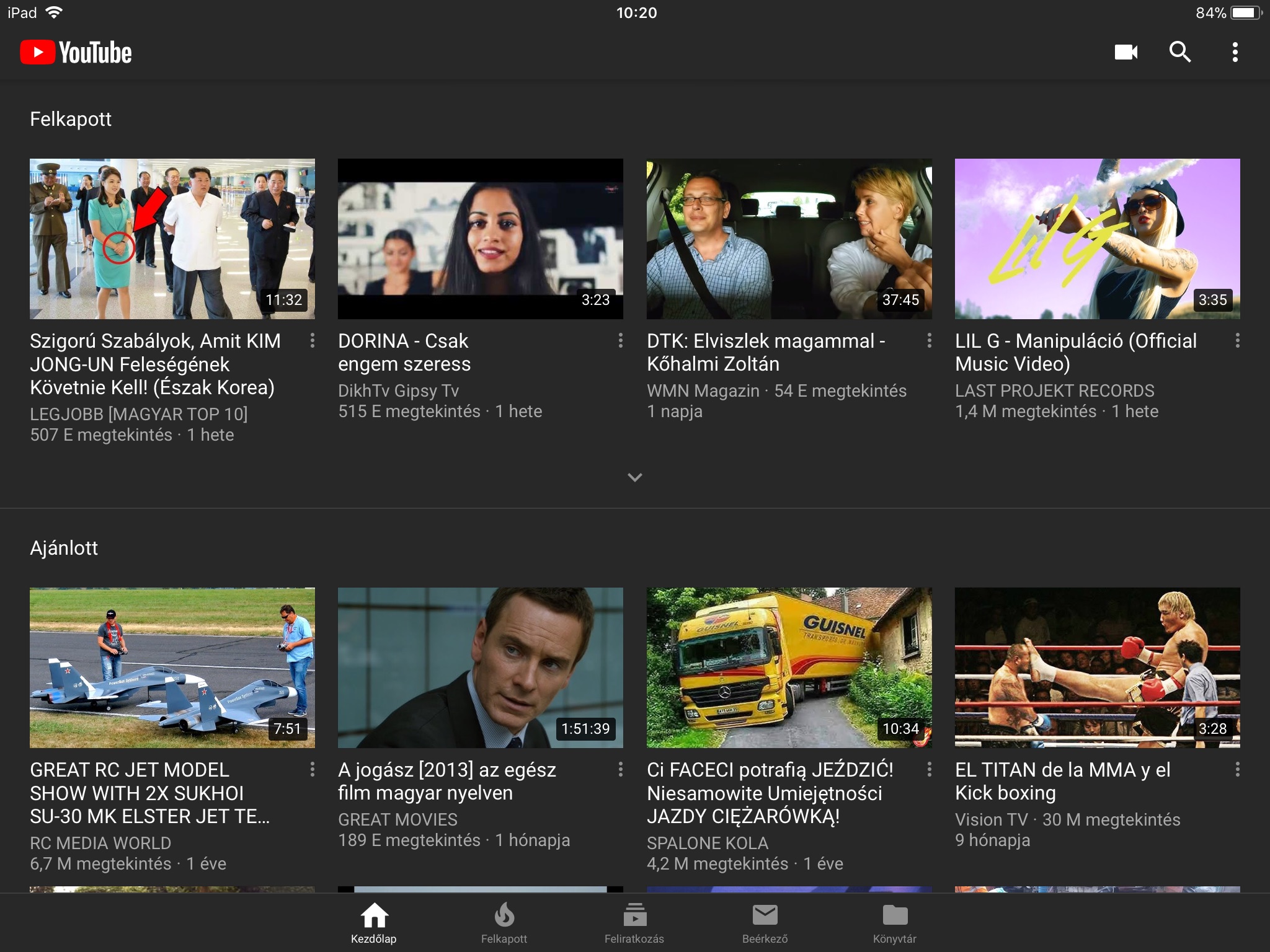The height and width of the screenshot is (952, 1270).
Task: Tap the 'Felkapott' section heading
Action: [71, 119]
